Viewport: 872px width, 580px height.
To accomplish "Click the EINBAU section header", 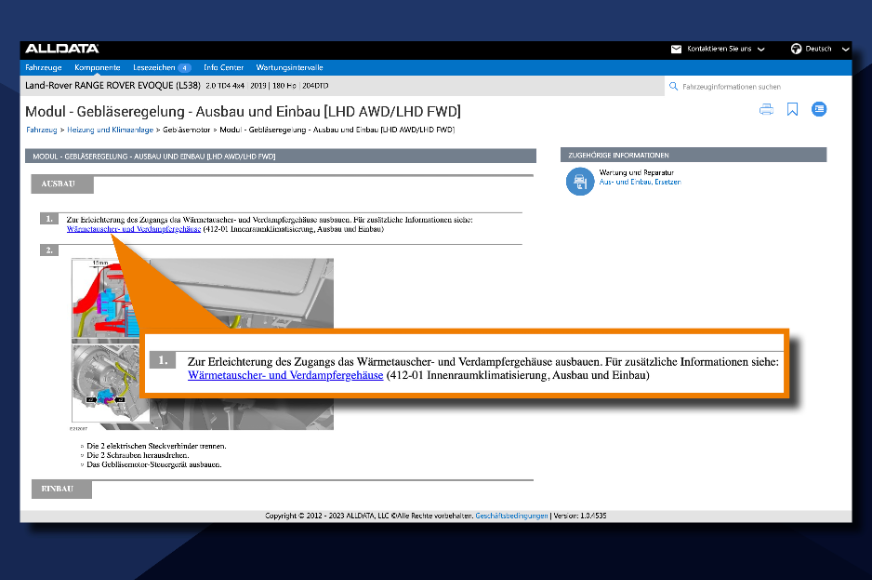I will [61, 489].
